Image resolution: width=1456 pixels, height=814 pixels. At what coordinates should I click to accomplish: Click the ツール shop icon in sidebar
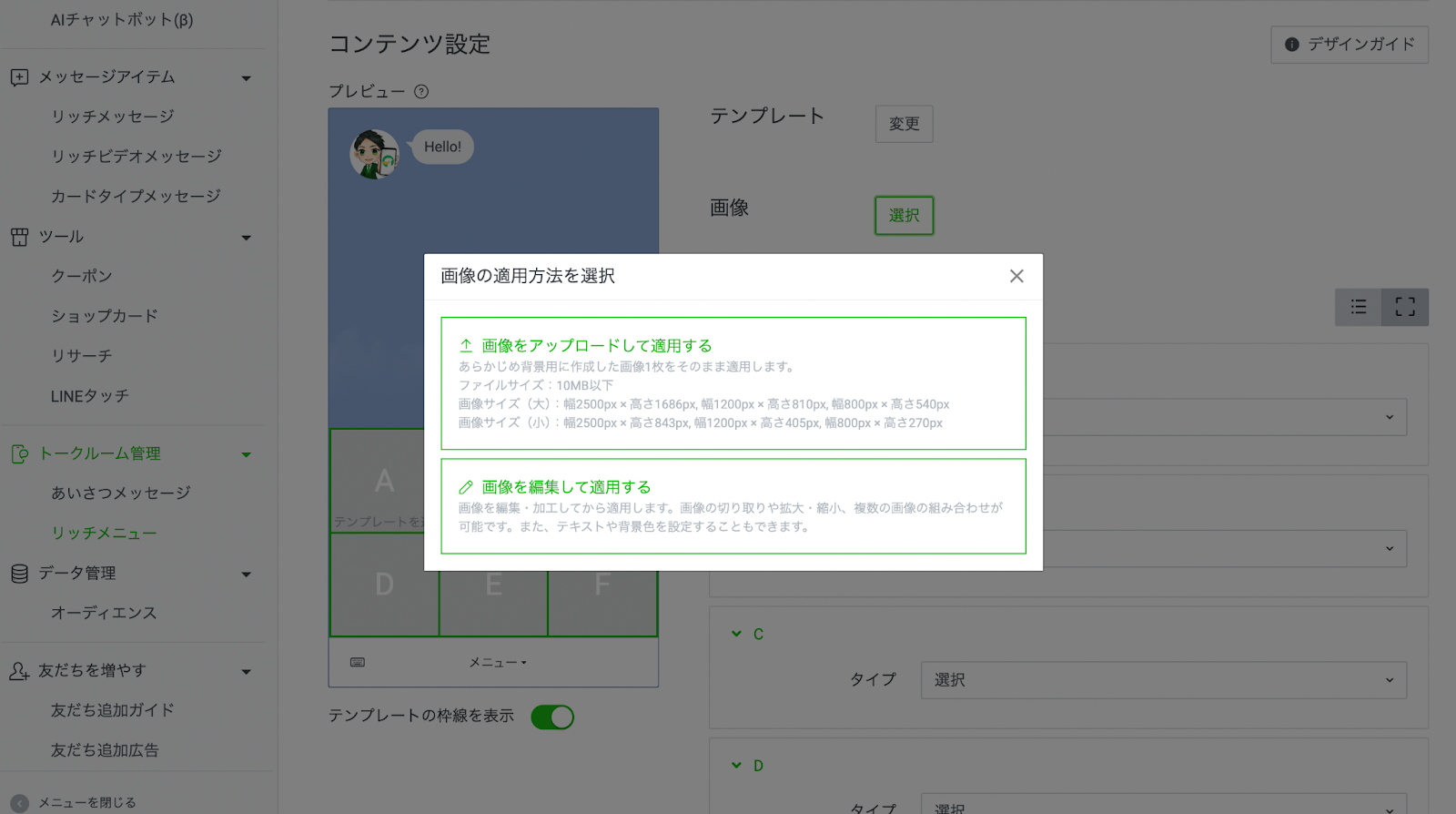(19, 237)
